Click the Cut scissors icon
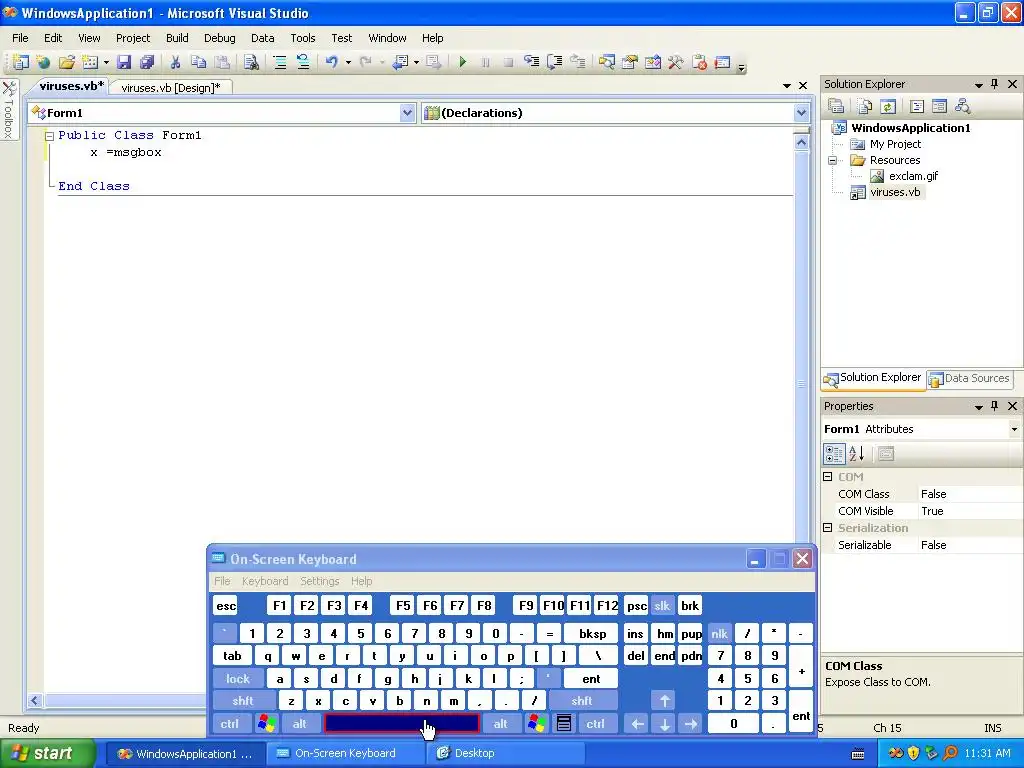Screen dimensions: 1024x768 [x=175, y=62]
